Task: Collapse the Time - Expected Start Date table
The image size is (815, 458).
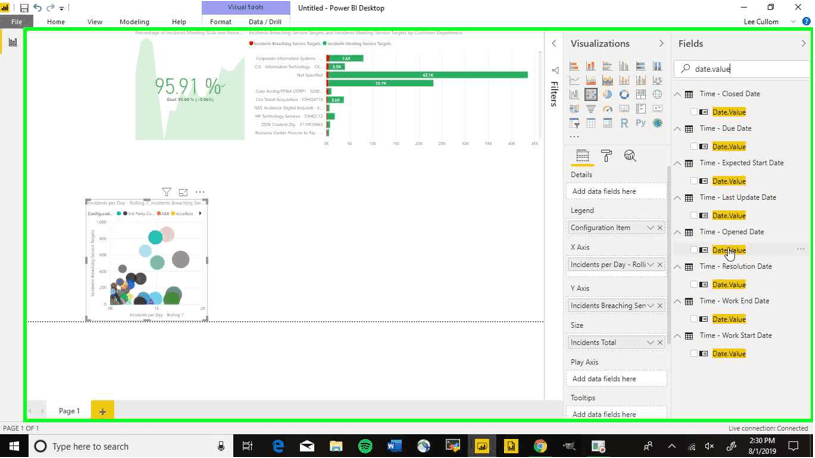Action: (677, 163)
